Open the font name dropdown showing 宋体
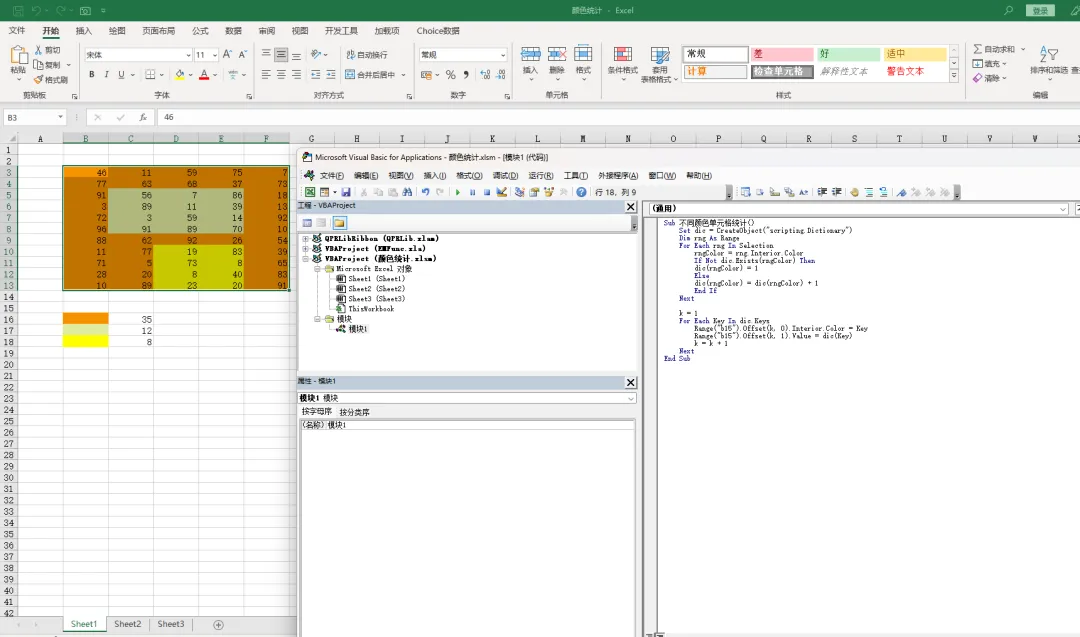 [188, 55]
